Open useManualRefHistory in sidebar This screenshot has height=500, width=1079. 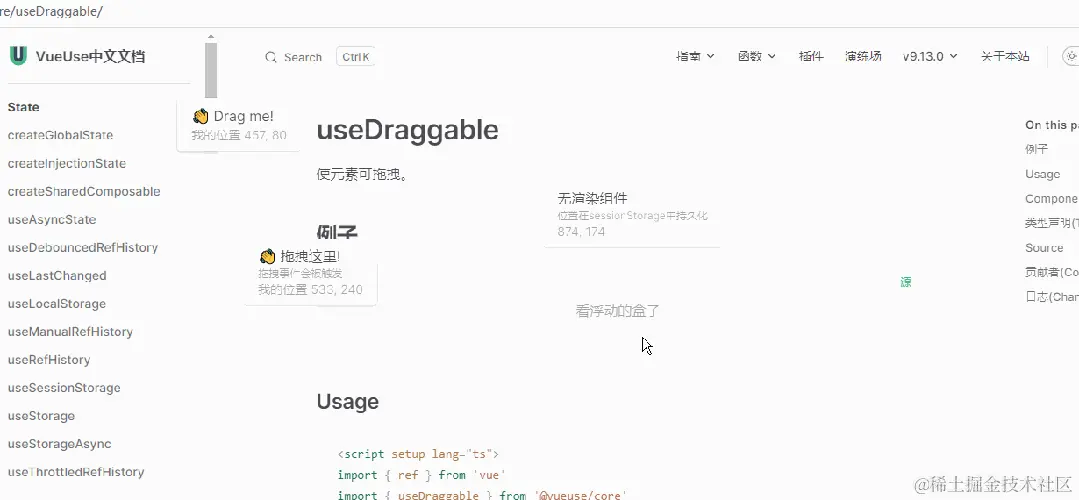(70, 331)
